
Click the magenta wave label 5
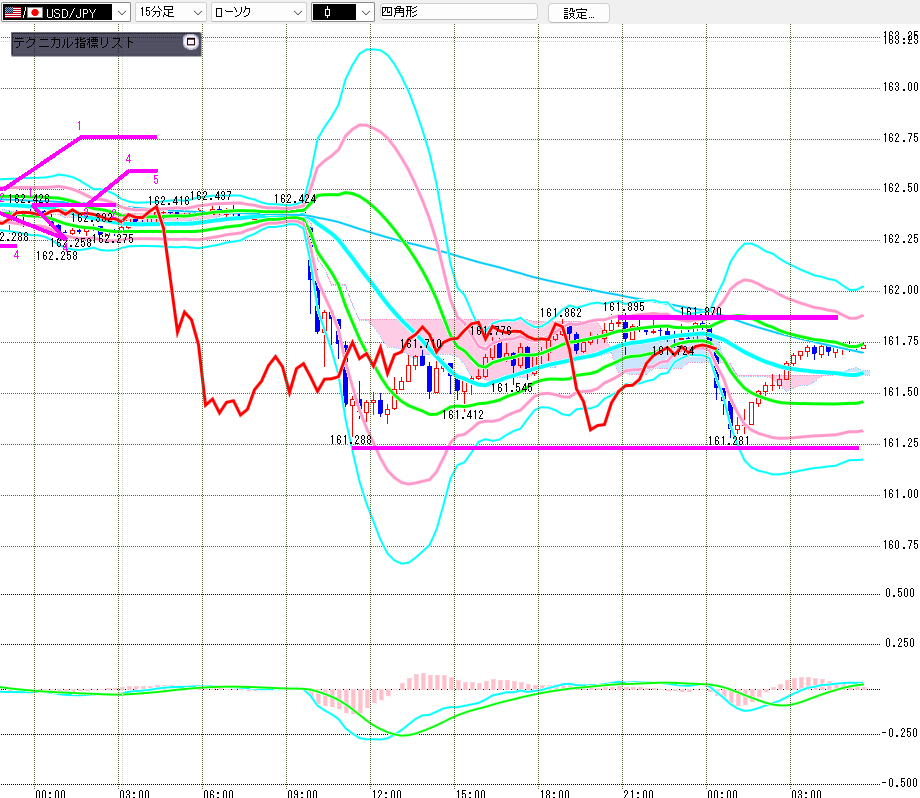pyautogui.click(x=155, y=180)
